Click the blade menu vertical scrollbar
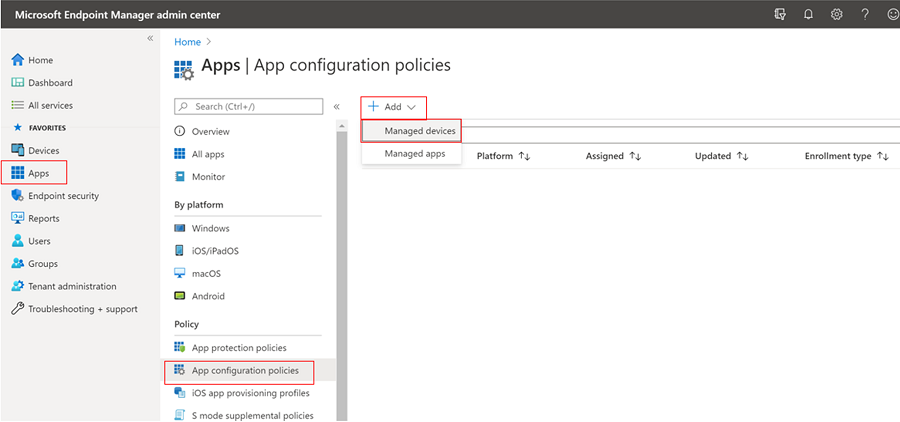This screenshot has height=422, width=900. click(342, 276)
